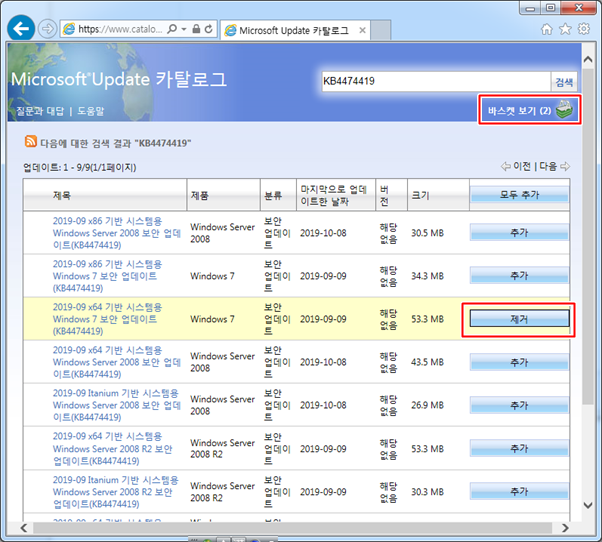The image size is (602, 542).
Task: Select the Microsoft Update 카탈로그 tab
Action: pos(295,30)
